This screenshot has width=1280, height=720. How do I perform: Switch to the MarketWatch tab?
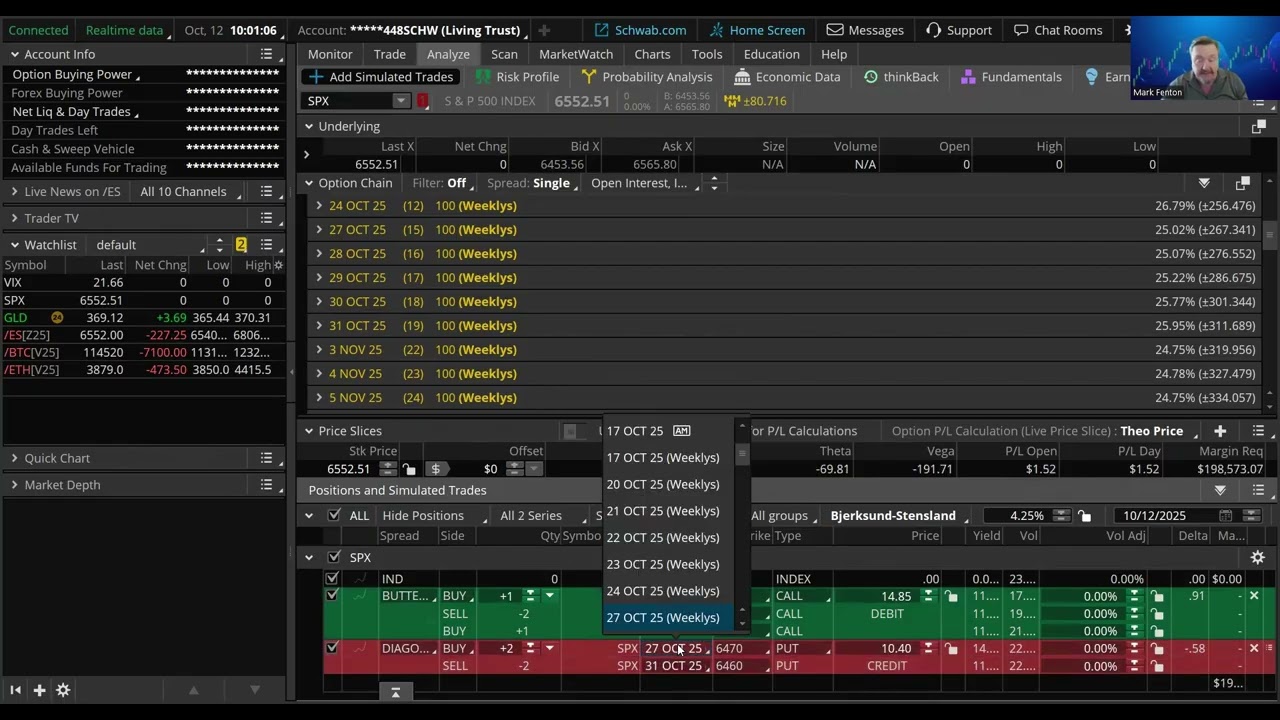pyautogui.click(x=576, y=54)
